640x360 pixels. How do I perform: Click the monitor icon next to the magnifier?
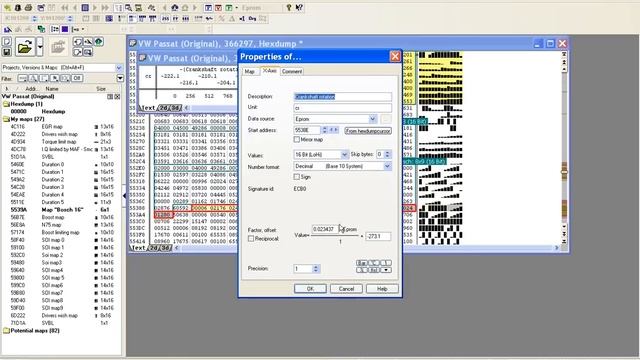click(138, 7)
